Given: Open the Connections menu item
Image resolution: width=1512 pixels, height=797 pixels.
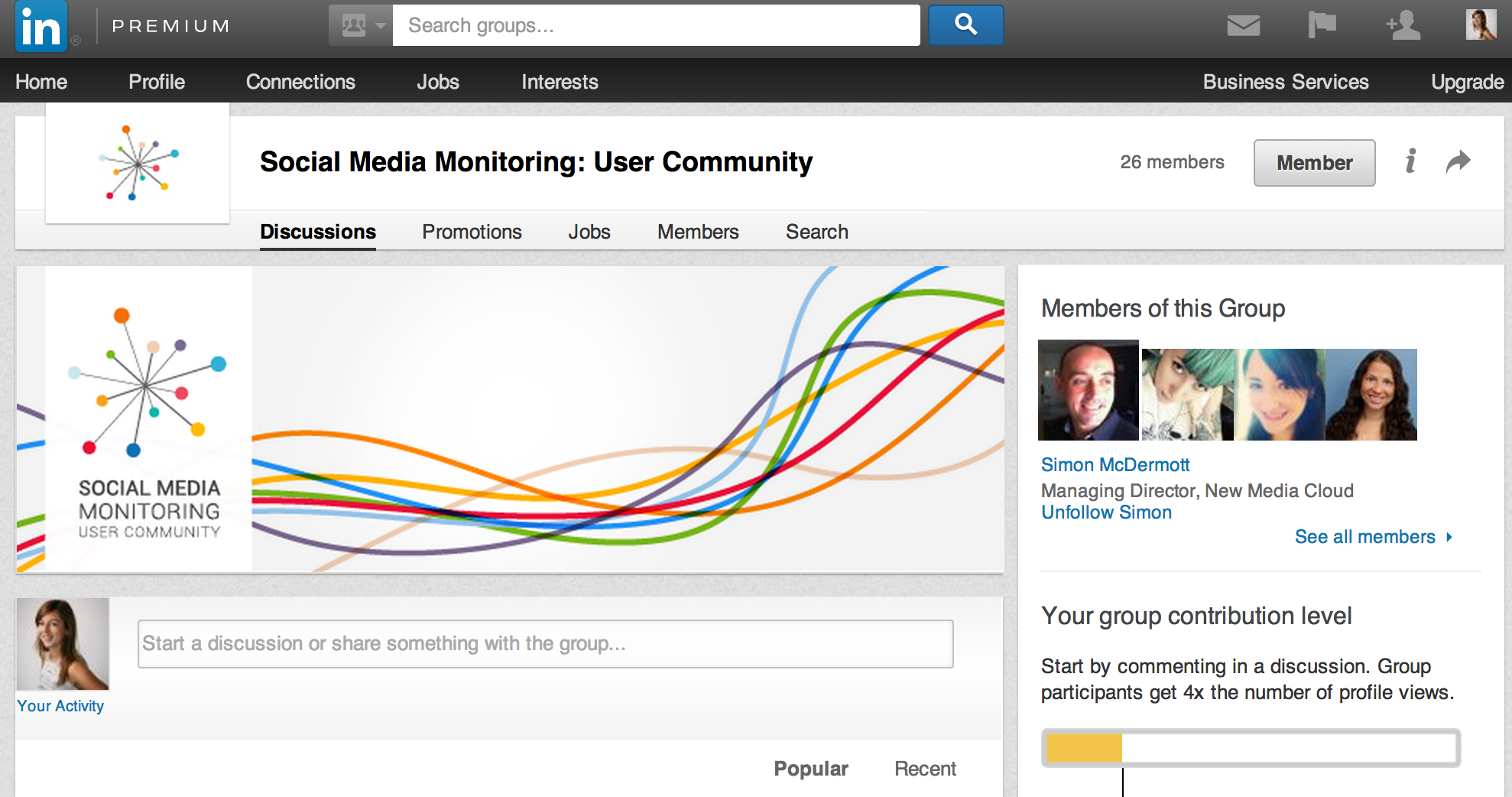Looking at the screenshot, I should tap(300, 82).
